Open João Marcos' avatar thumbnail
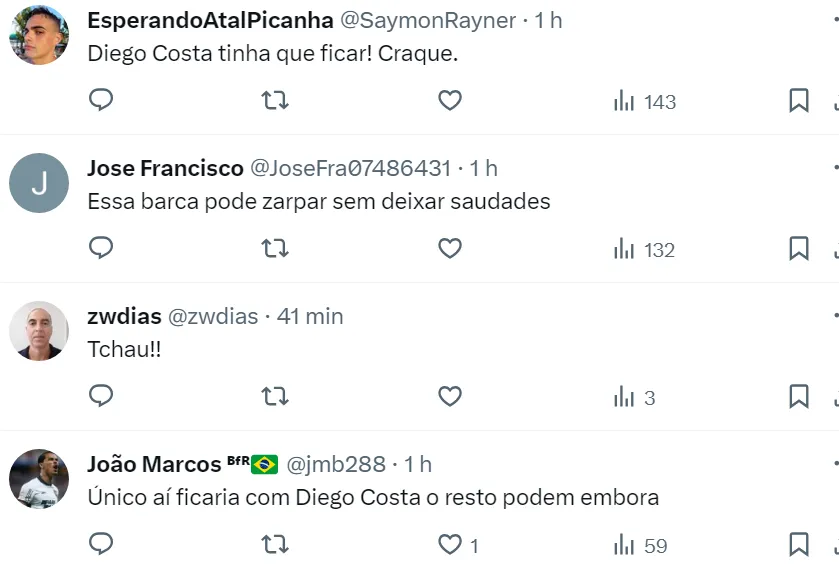The image size is (839, 565). 39,479
